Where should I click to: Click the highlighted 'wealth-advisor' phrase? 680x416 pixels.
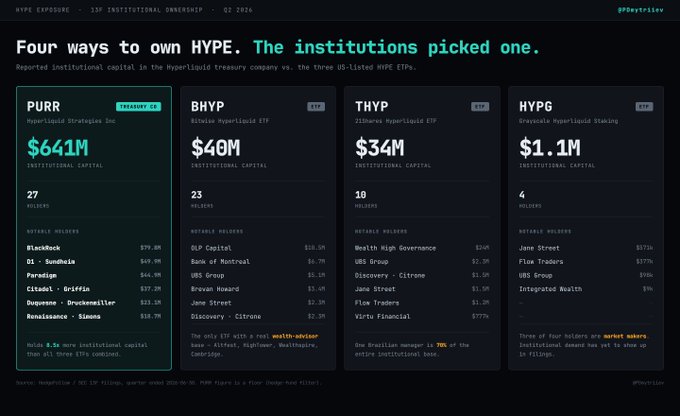click(295, 336)
